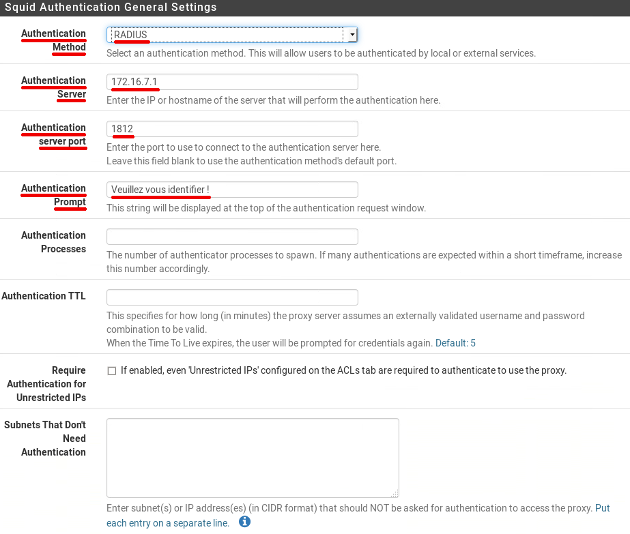Click the Require Authentication for Unrestricted IPs label
The image size is (630, 534).
46,384
